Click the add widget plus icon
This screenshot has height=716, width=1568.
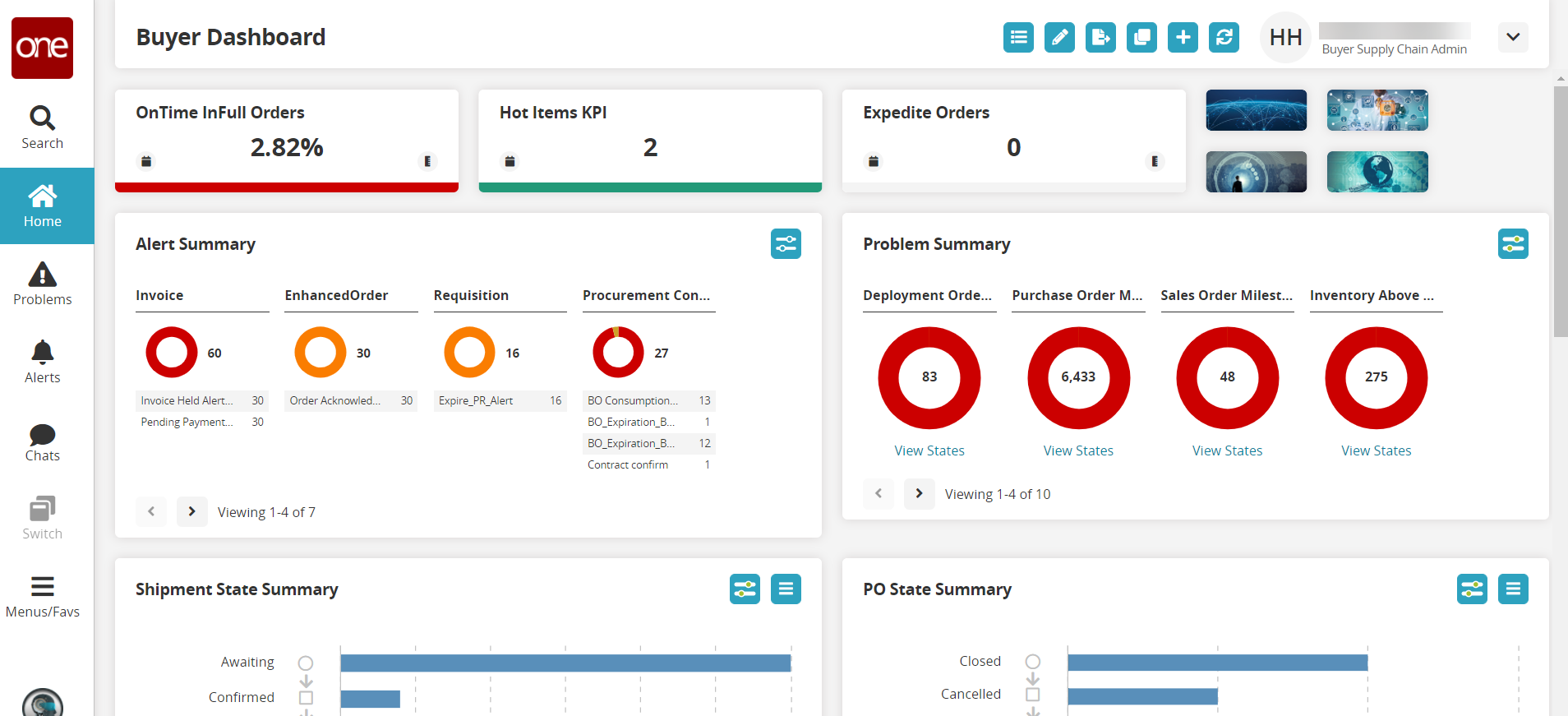[x=1183, y=37]
